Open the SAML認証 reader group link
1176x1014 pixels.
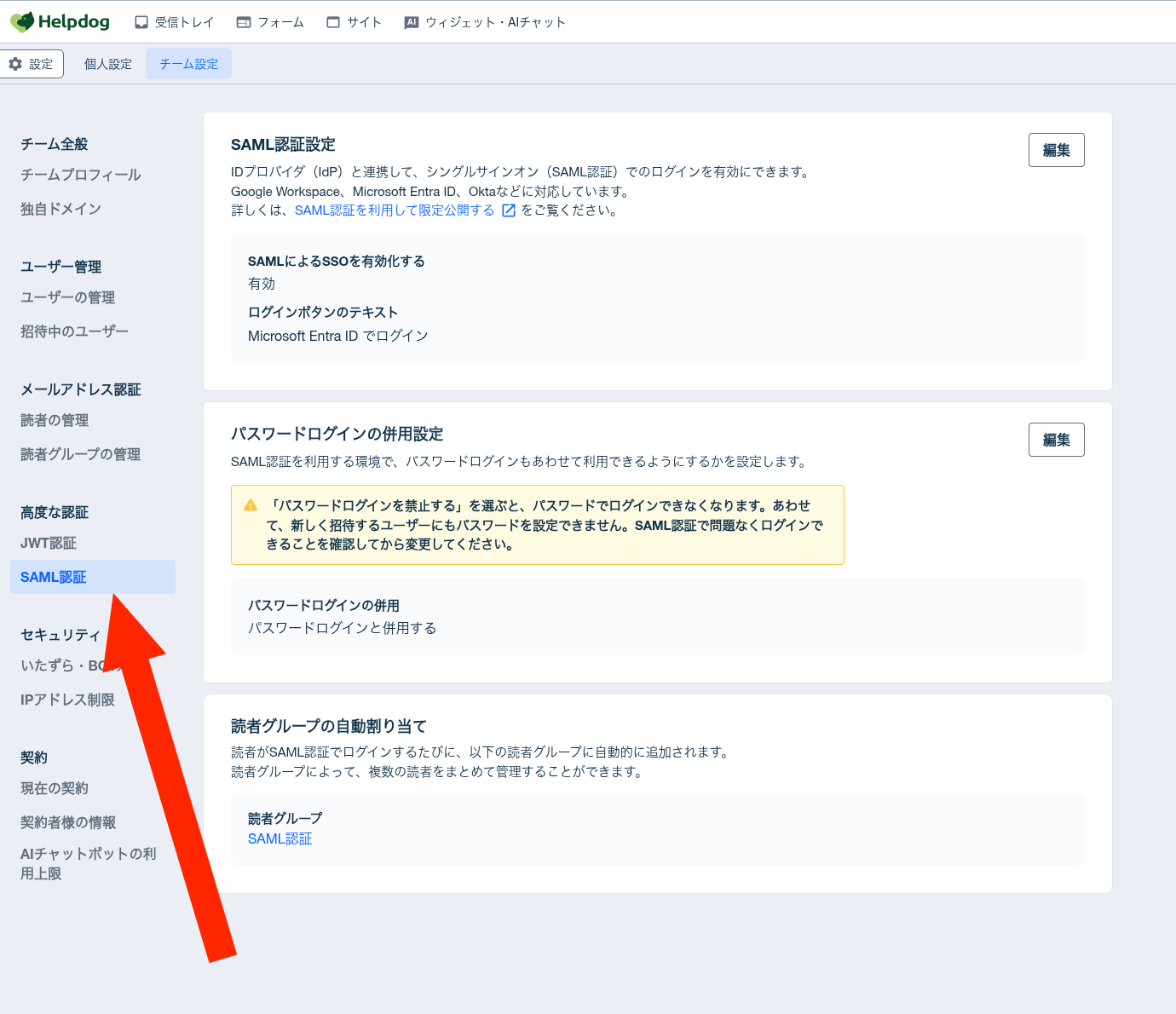pyautogui.click(x=280, y=839)
